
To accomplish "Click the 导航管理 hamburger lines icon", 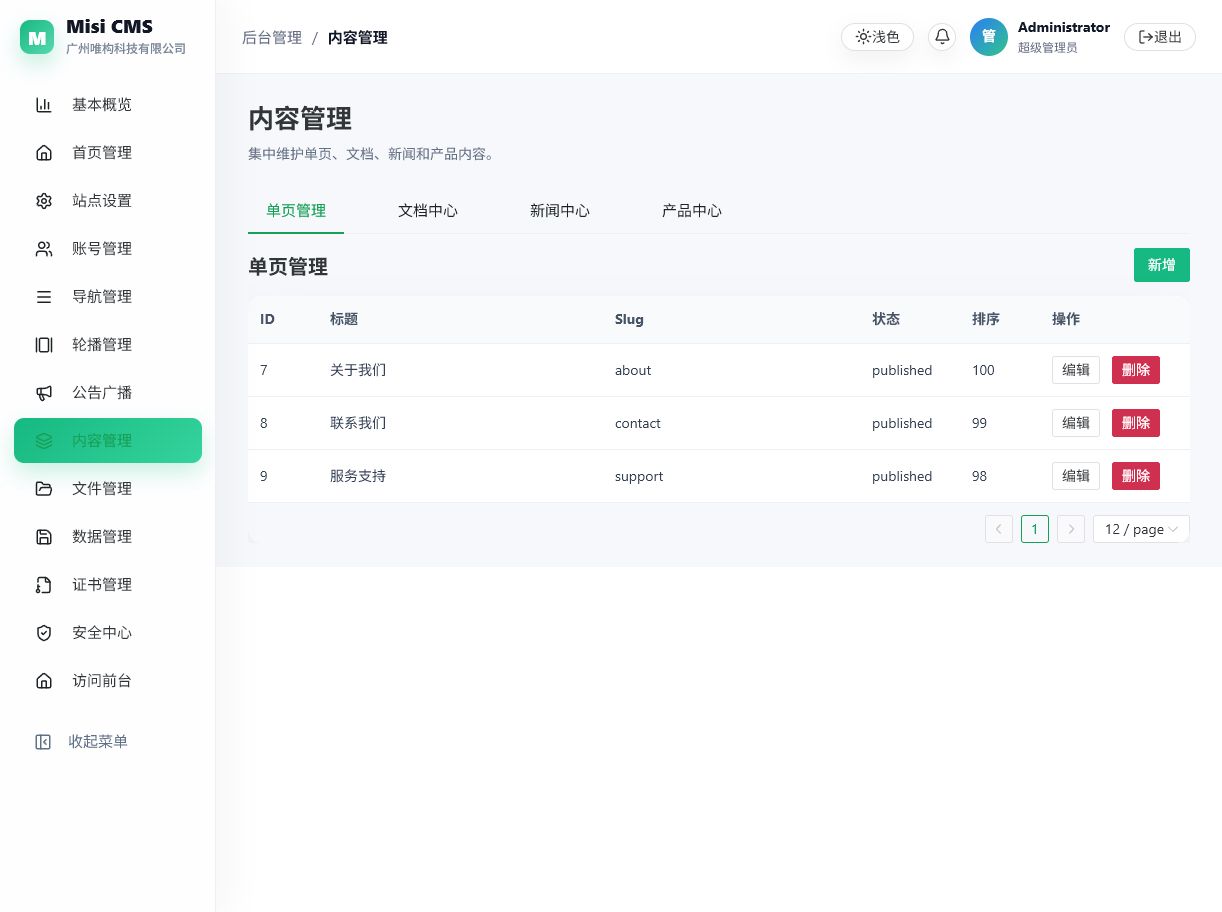I will [x=44, y=297].
